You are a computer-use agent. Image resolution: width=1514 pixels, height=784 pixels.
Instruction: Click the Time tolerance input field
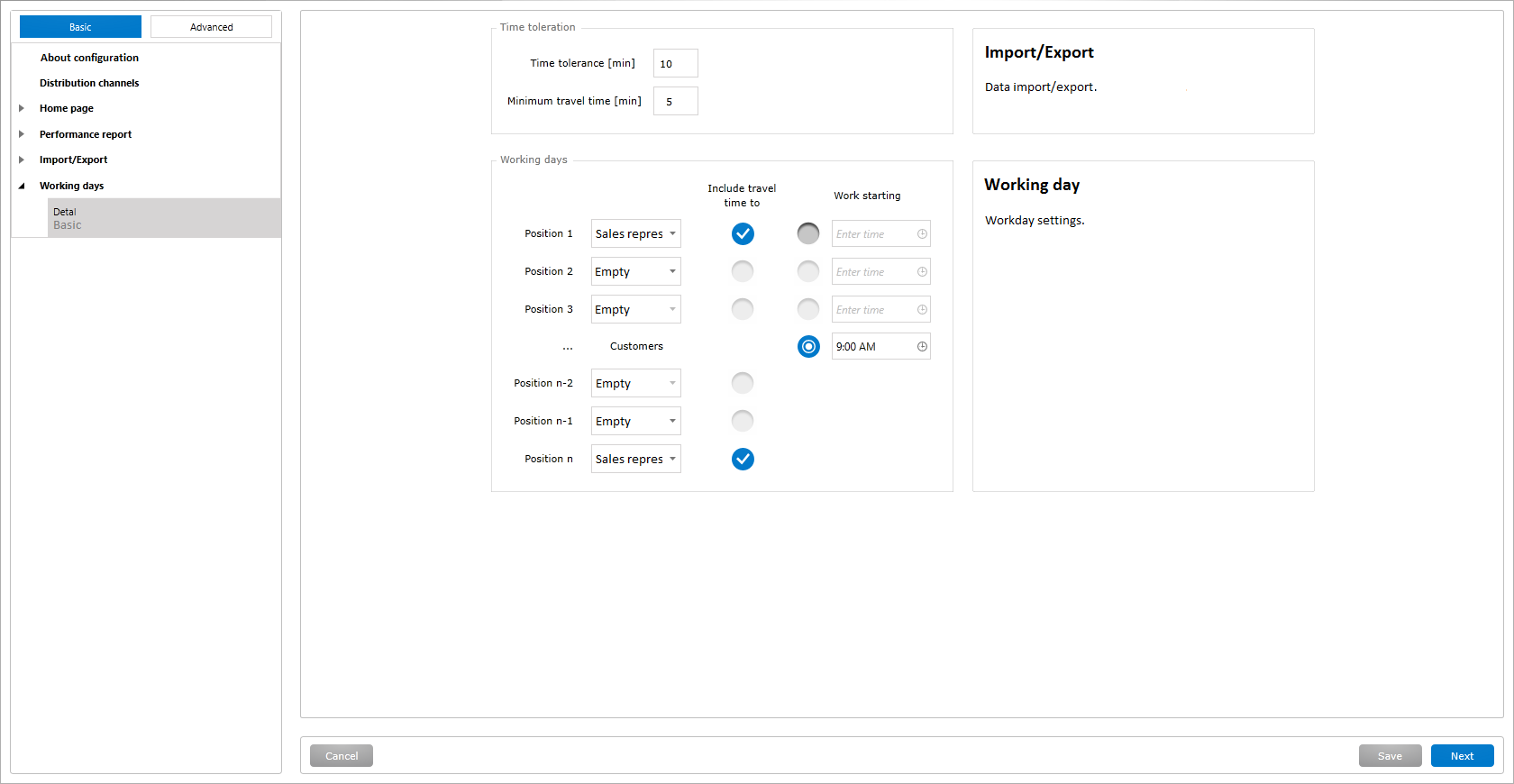pyautogui.click(x=675, y=64)
